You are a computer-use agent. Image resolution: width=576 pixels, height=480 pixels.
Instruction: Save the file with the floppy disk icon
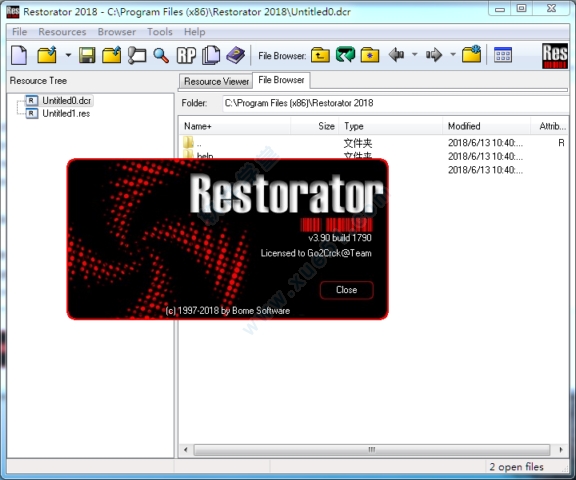[x=87, y=55]
